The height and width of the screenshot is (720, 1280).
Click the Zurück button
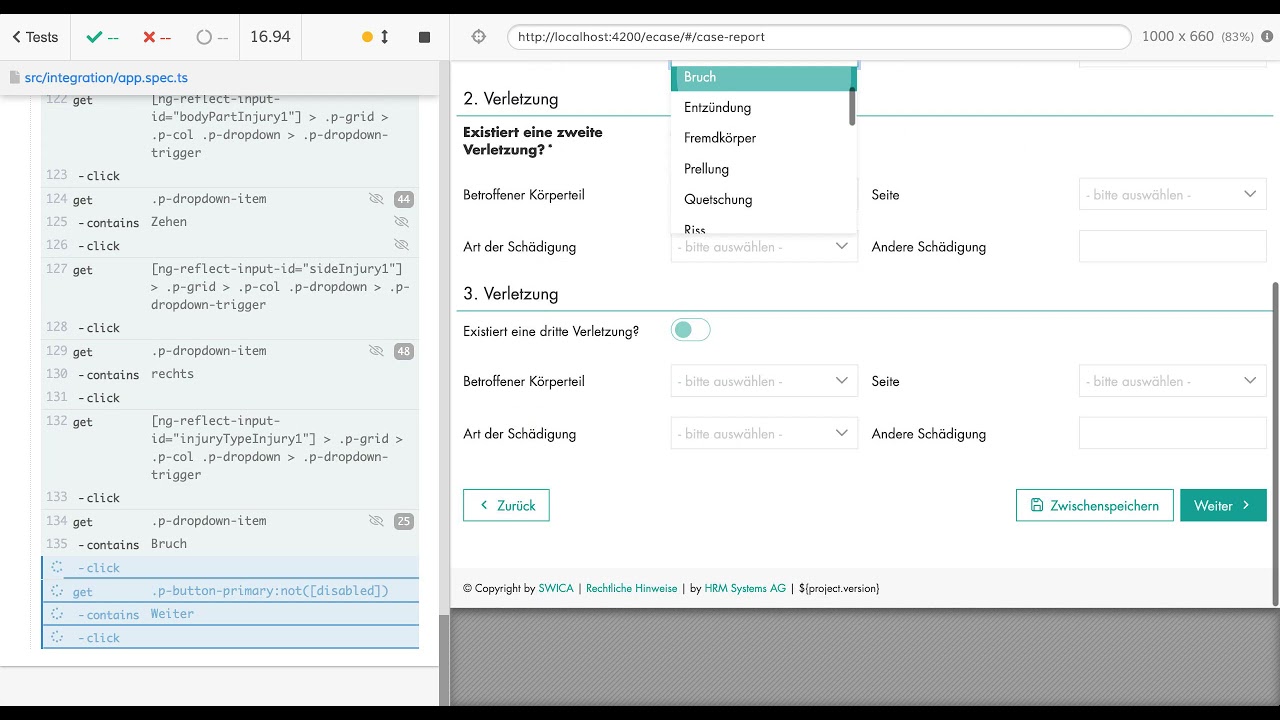pyautogui.click(x=506, y=505)
